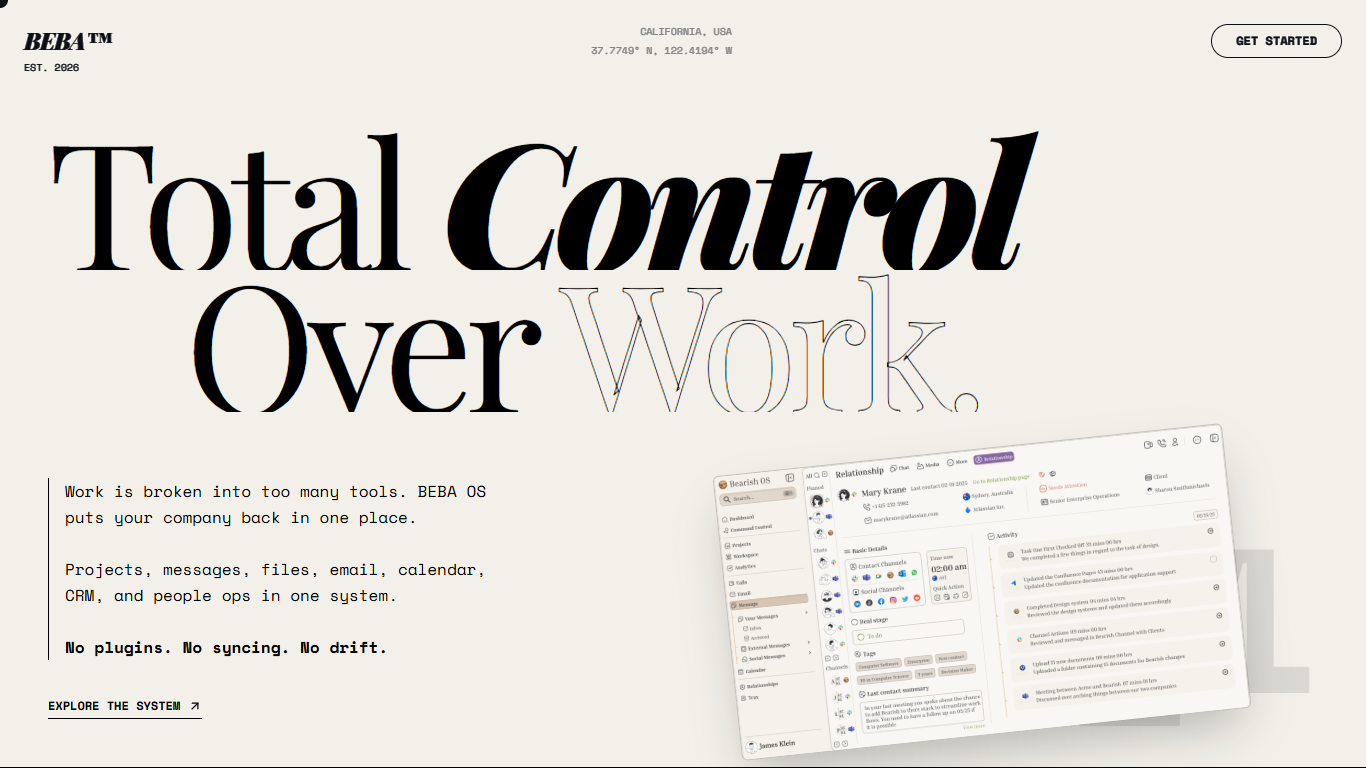Click the Instagram social channel icon
The height and width of the screenshot is (768, 1366).
point(893,600)
